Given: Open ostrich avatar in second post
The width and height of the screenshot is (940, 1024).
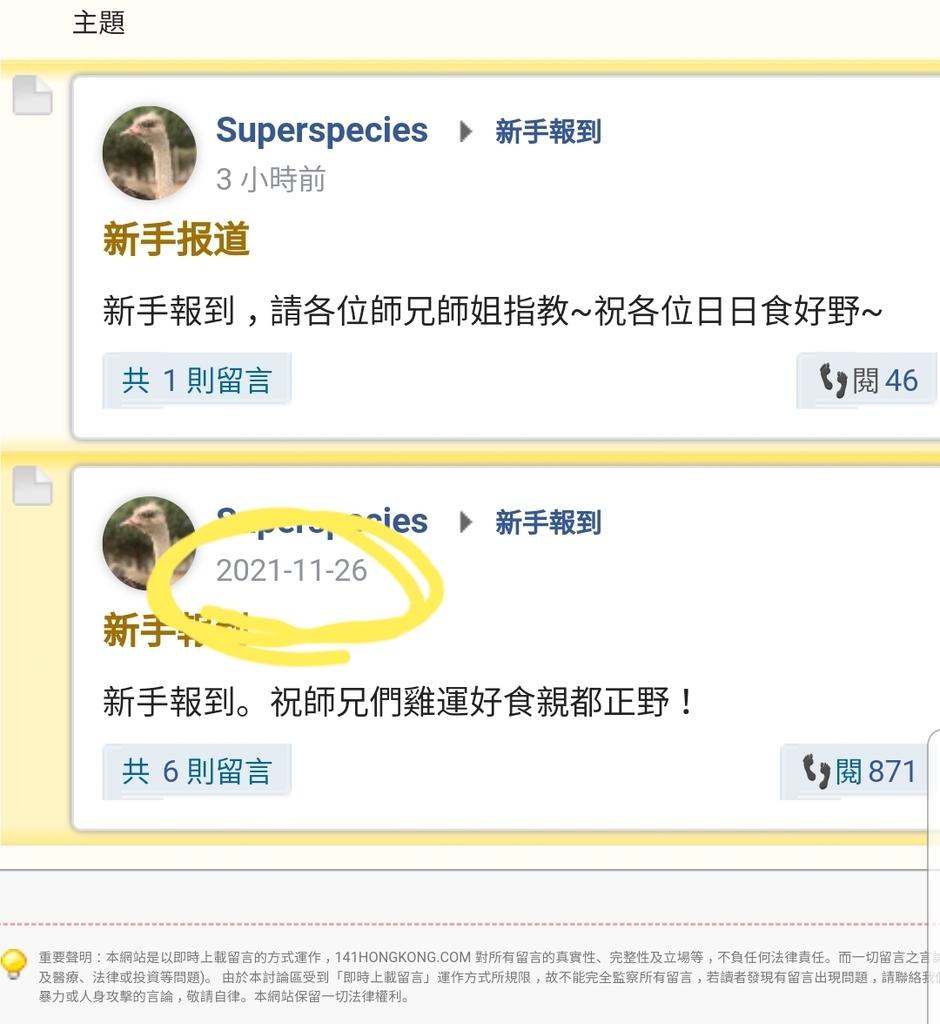Looking at the screenshot, I should coord(150,543).
